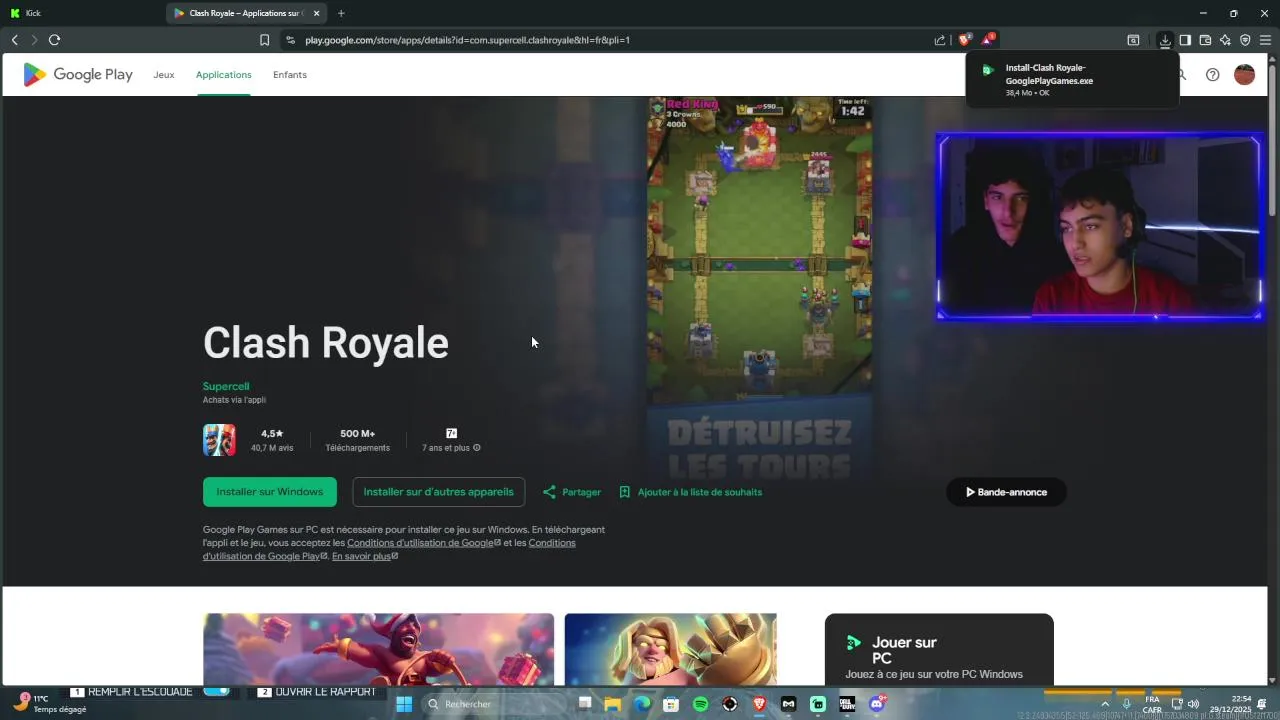The width and height of the screenshot is (1280, 720).
Task: Toggle the browser sidebar panel icon
Action: tap(1185, 40)
